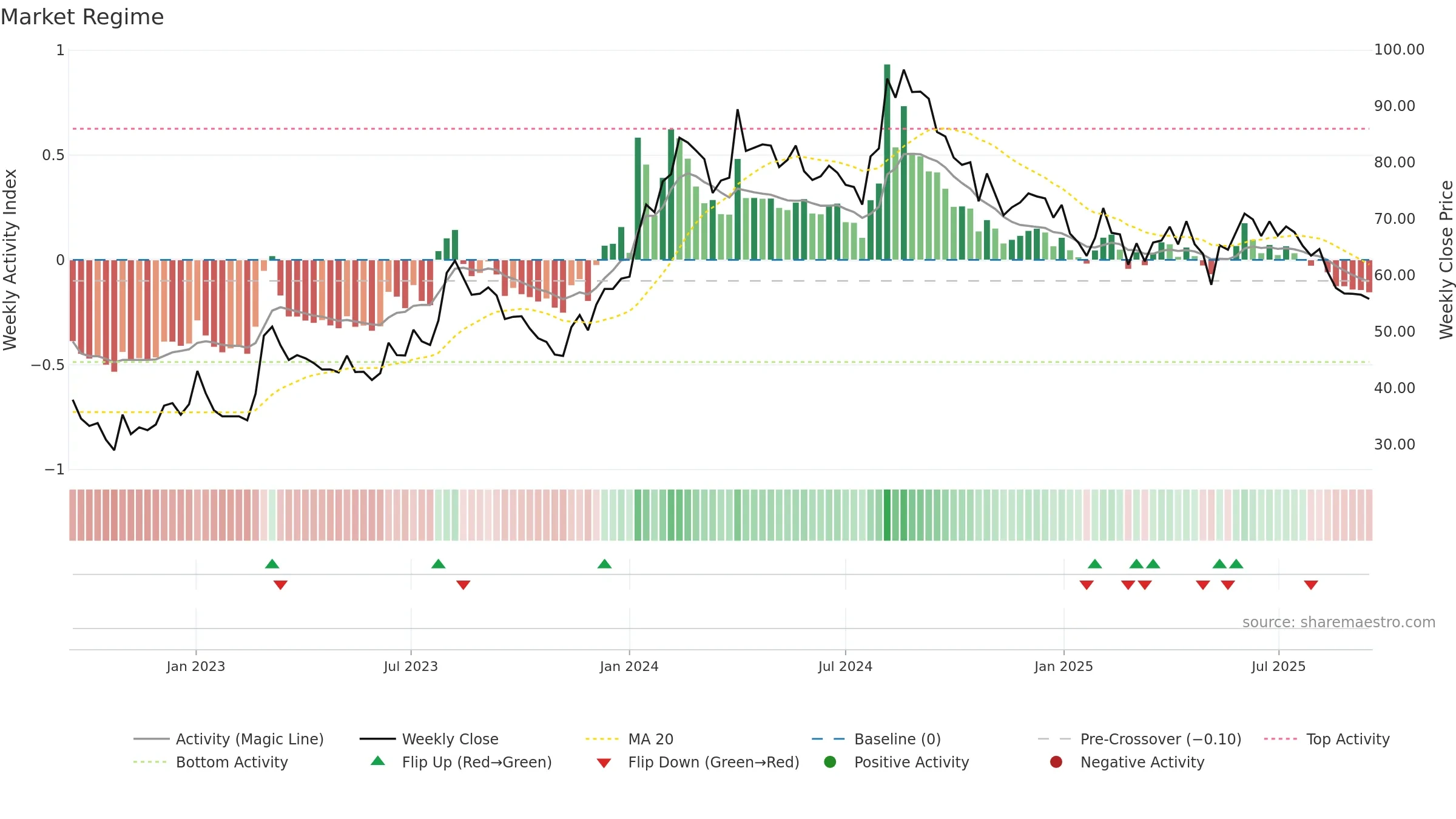Click the 30.00 price axis label
Image resolution: width=1456 pixels, height=819 pixels.
1395,445
